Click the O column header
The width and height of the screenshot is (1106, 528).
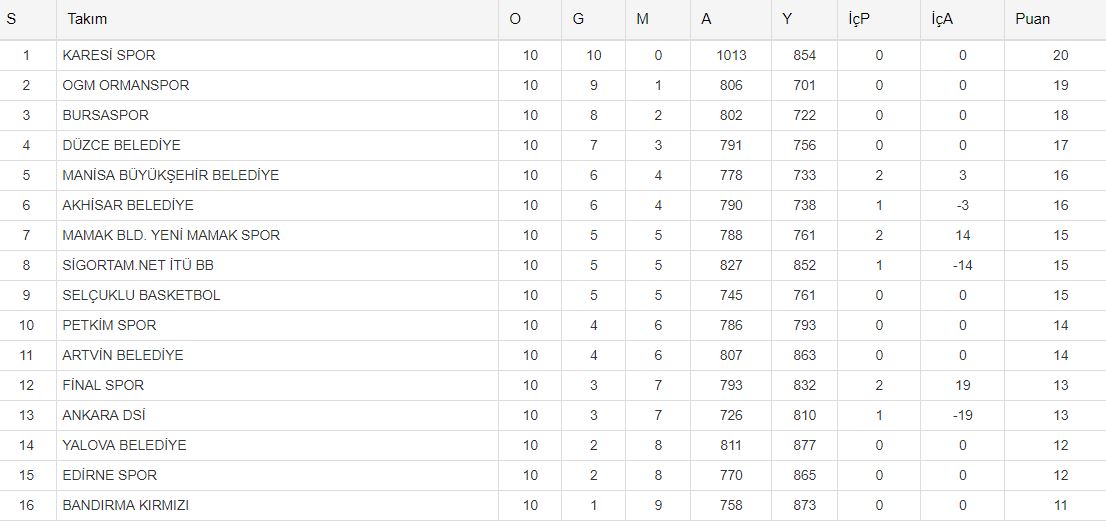(515, 19)
